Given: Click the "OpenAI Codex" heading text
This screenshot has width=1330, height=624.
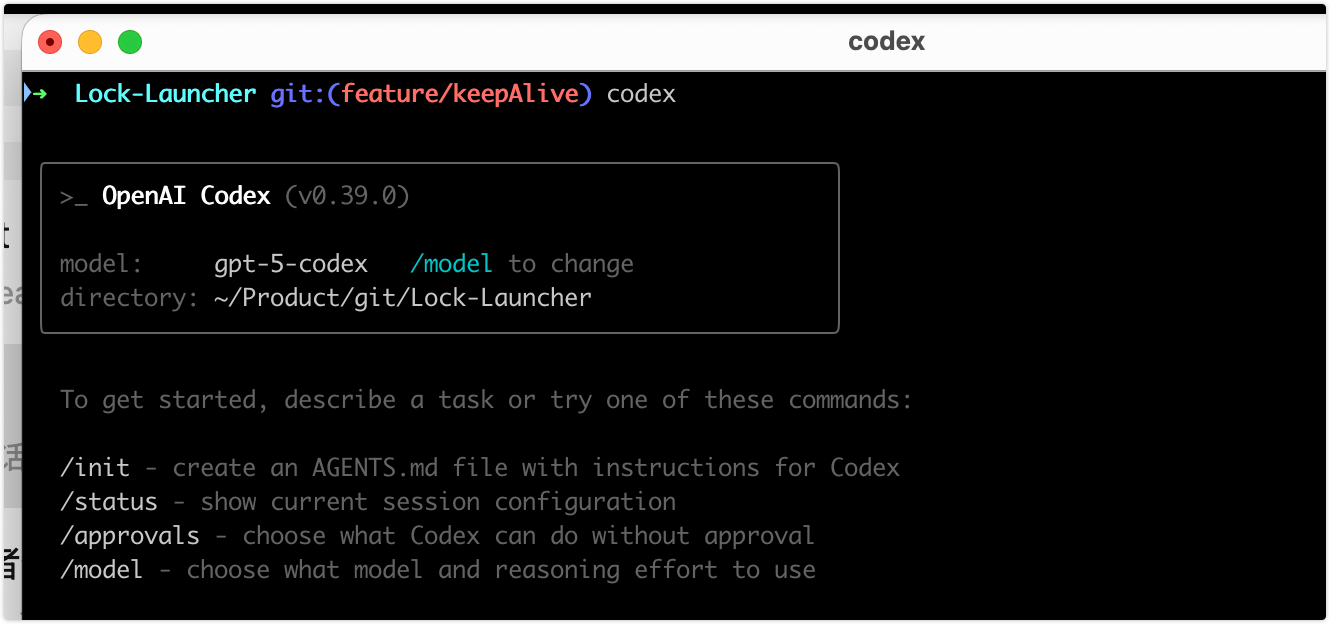Looking at the screenshot, I should tap(186, 196).
